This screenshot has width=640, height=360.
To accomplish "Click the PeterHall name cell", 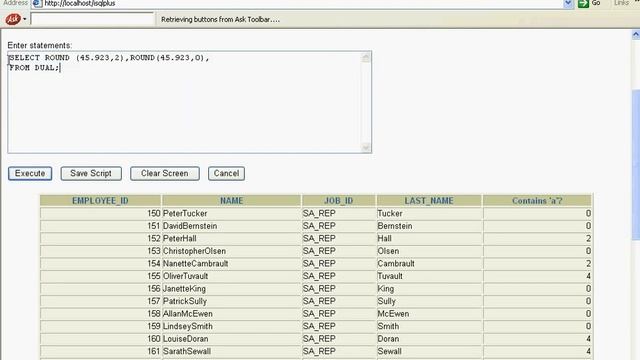I will click(231, 238).
